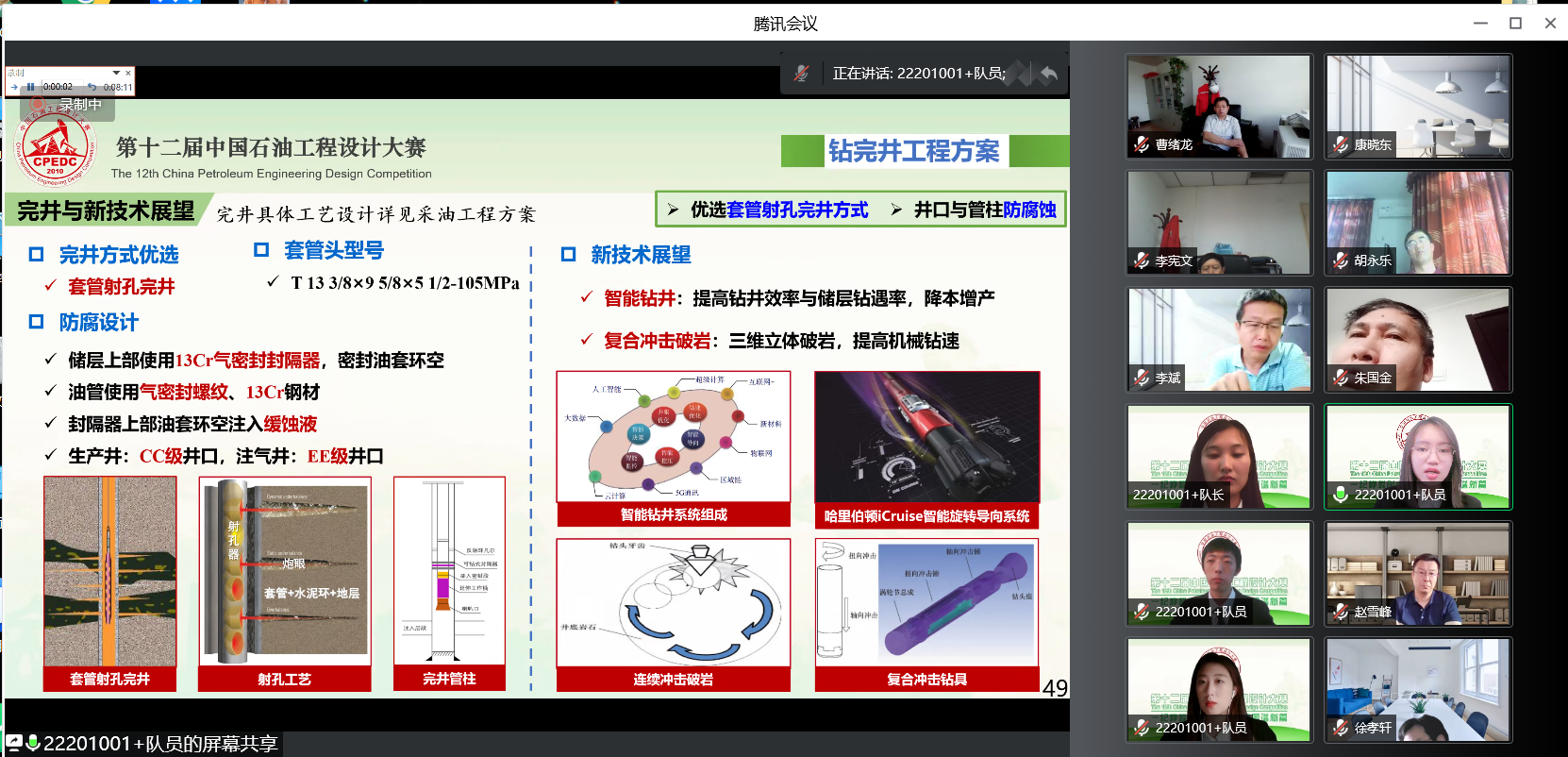Maximize the 腾讯会议 window

point(1515,23)
